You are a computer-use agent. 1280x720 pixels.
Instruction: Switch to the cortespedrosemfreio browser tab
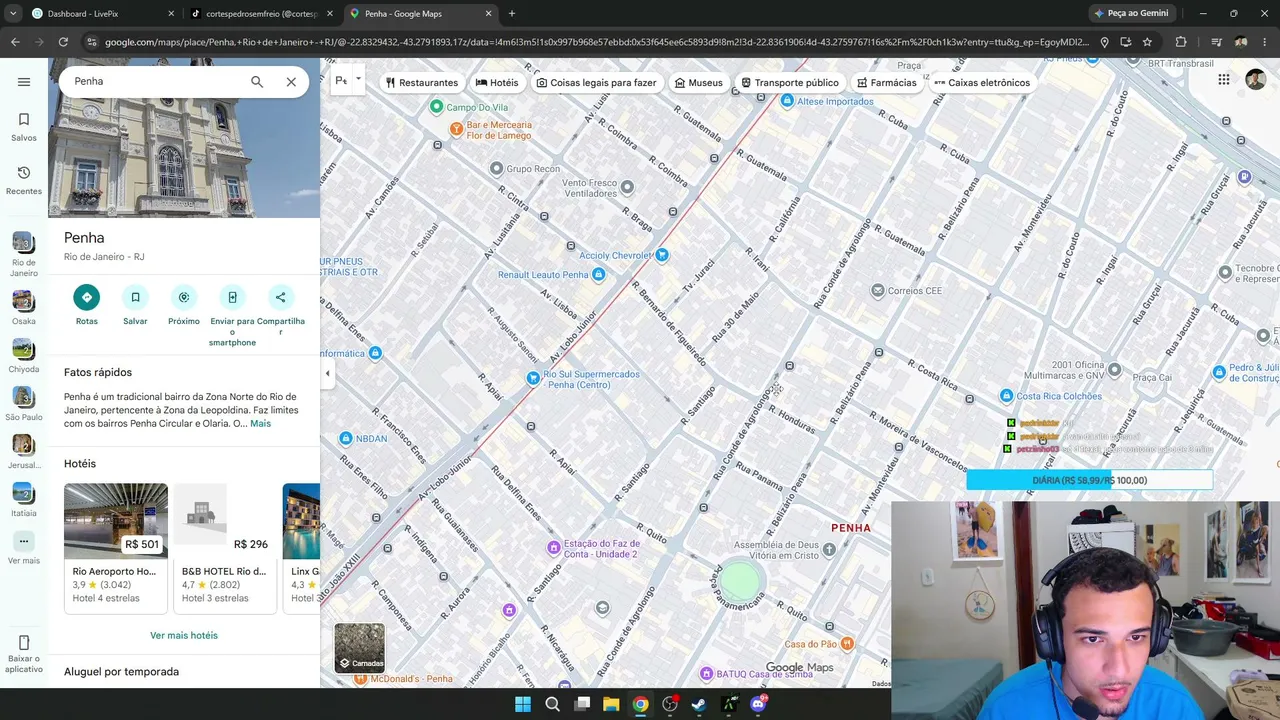point(260,14)
